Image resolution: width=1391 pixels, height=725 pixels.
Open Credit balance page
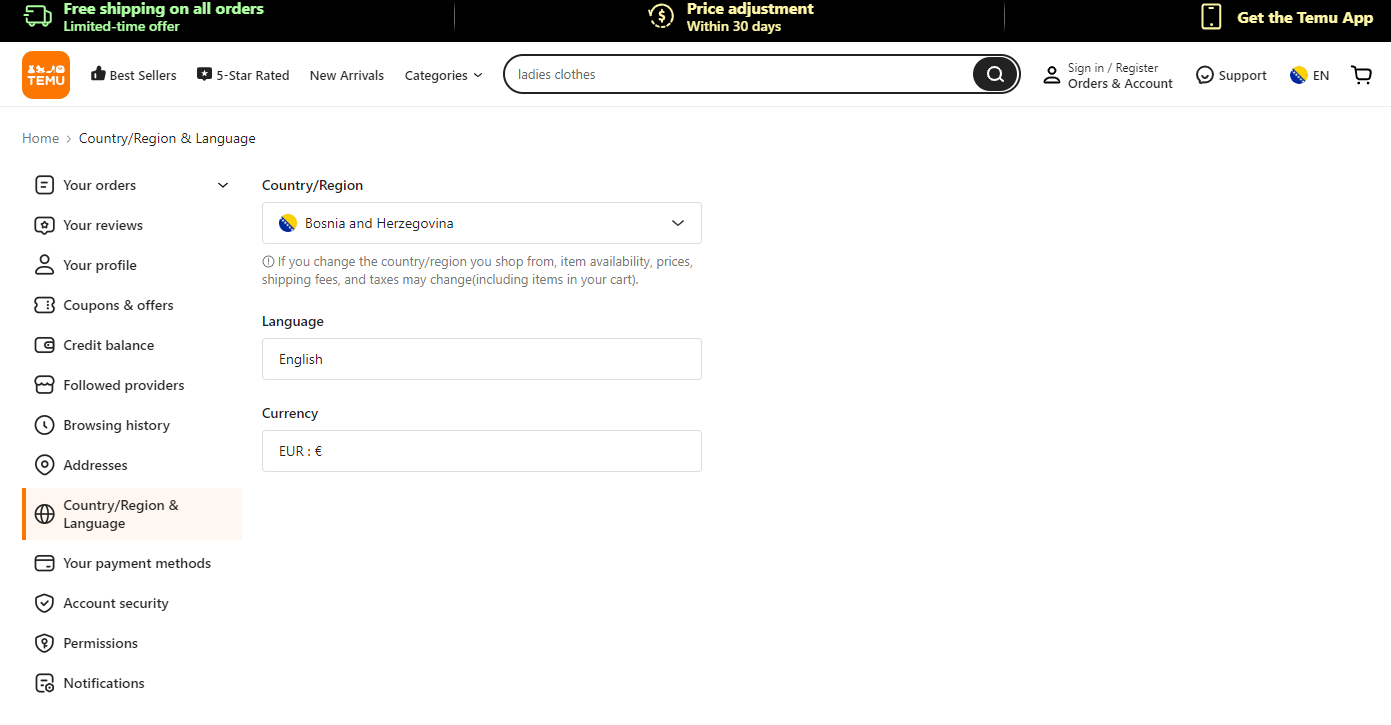[x=109, y=345]
